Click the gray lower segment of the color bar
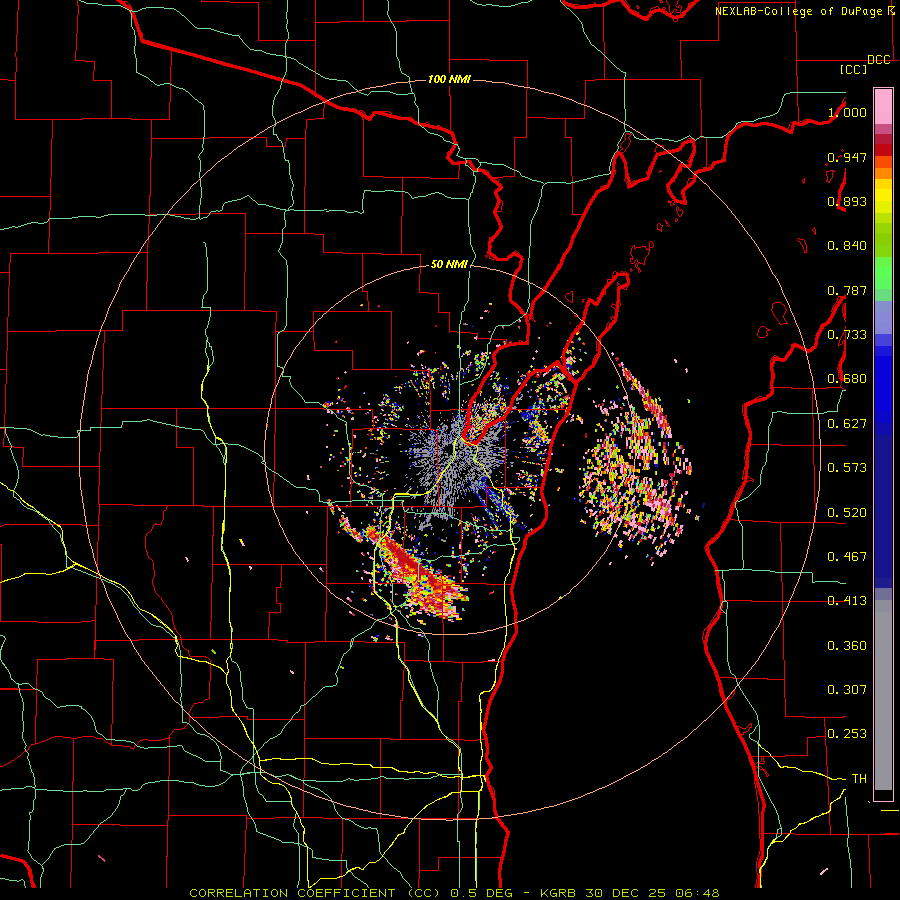This screenshot has width=900, height=900. click(883, 695)
